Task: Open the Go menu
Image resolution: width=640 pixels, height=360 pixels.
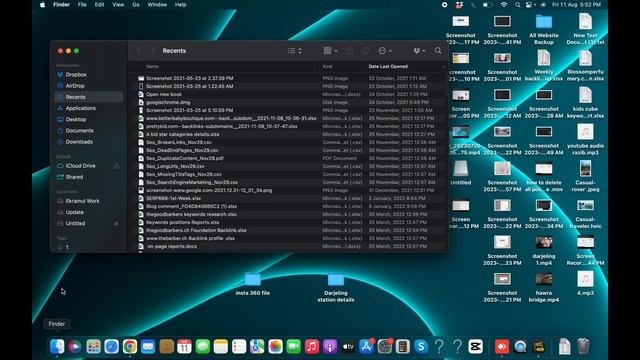Action: point(136,5)
